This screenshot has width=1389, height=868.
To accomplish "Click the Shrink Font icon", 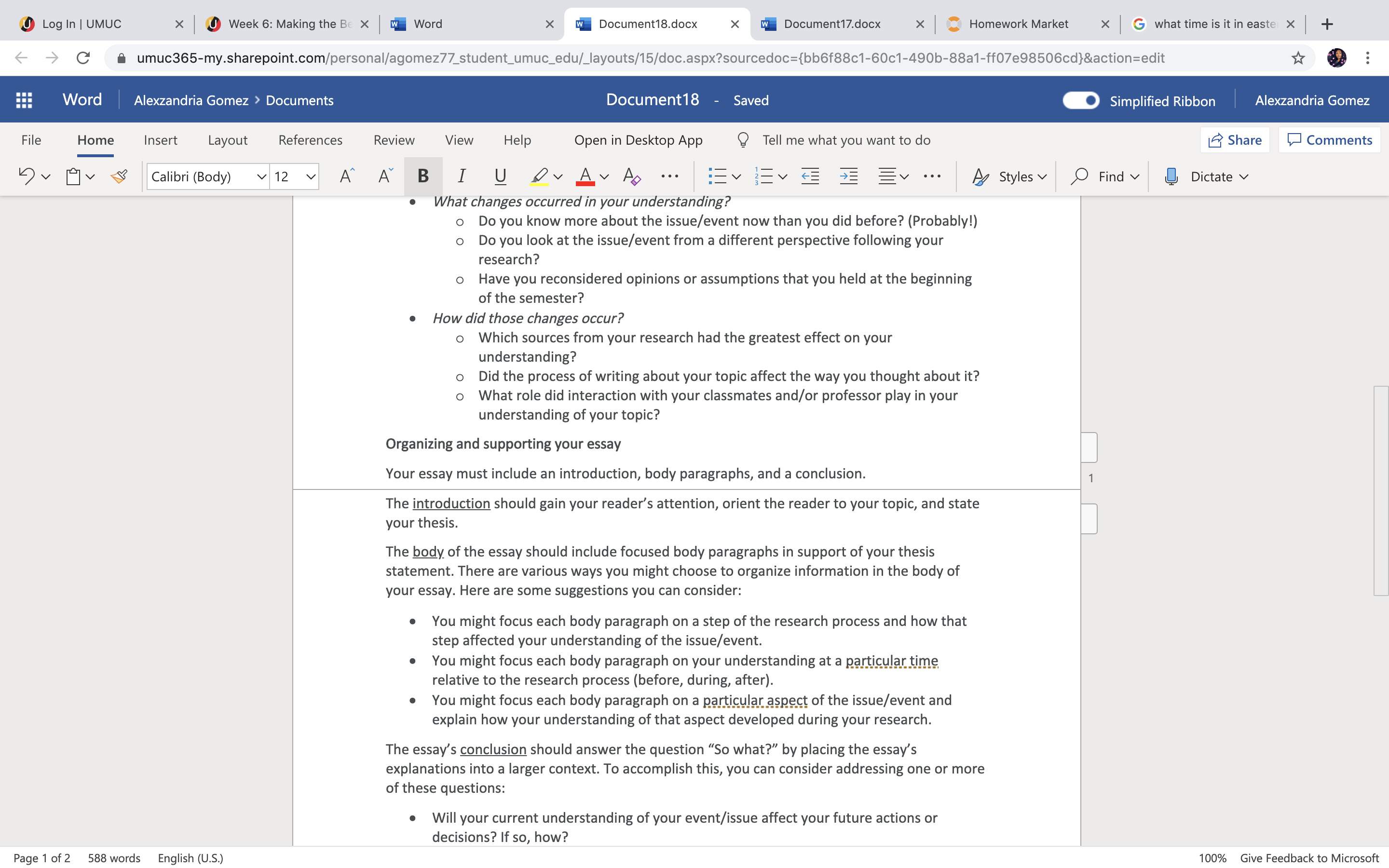I will pyautogui.click(x=385, y=176).
